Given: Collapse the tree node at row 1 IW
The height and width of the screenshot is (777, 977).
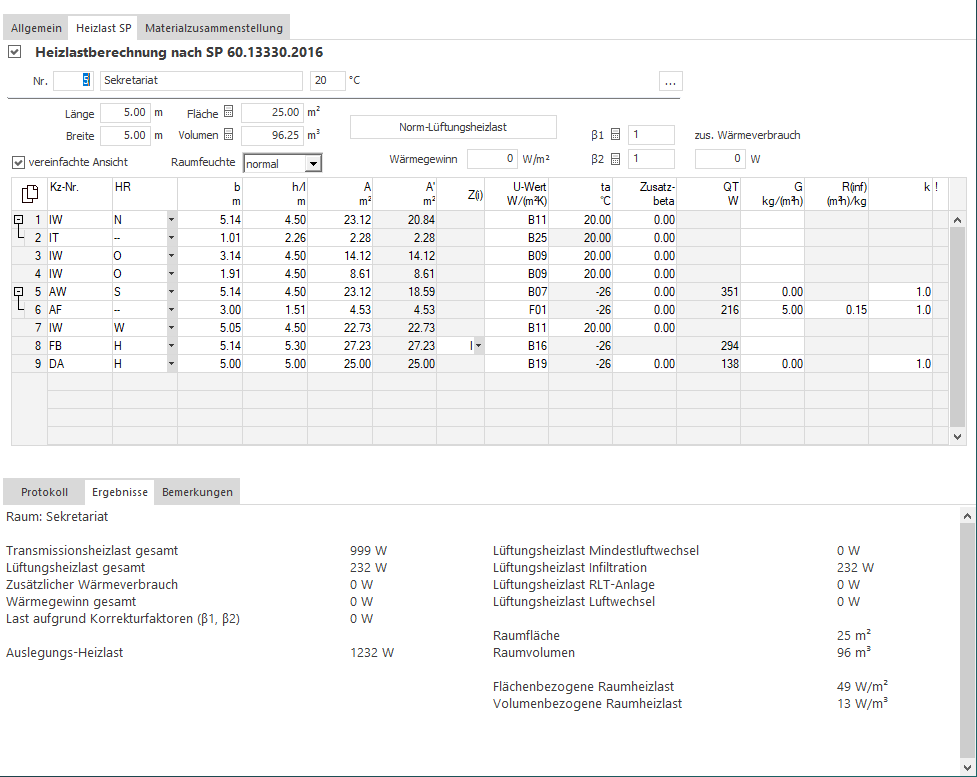Looking at the screenshot, I should click(x=19, y=219).
